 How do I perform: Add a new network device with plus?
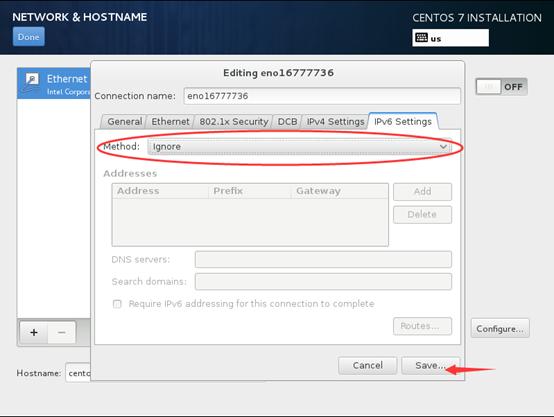coord(34,333)
